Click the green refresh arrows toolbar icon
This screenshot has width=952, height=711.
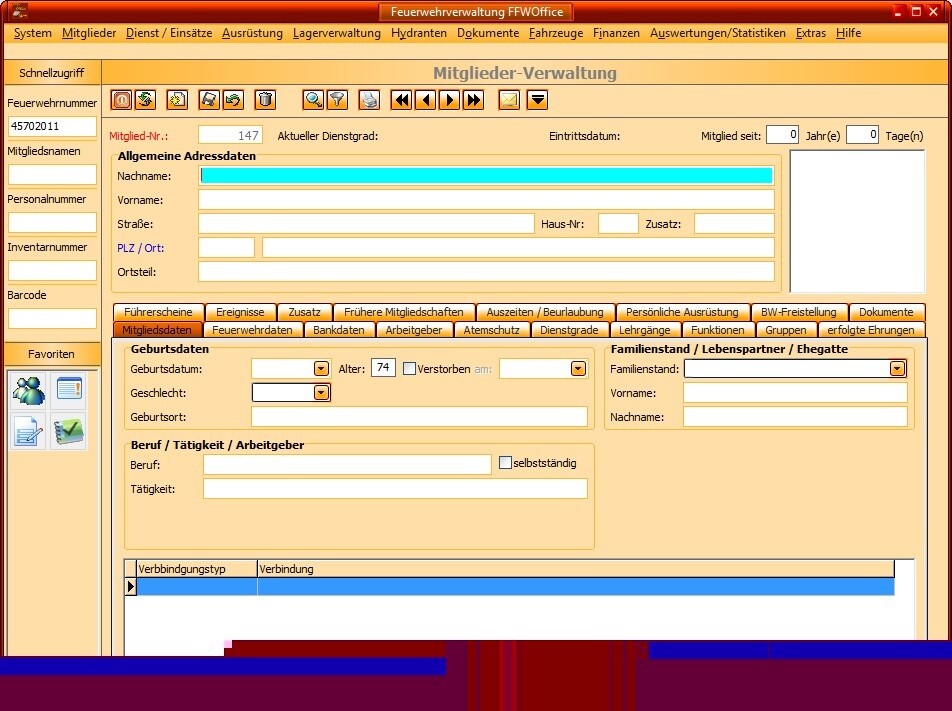[145, 100]
